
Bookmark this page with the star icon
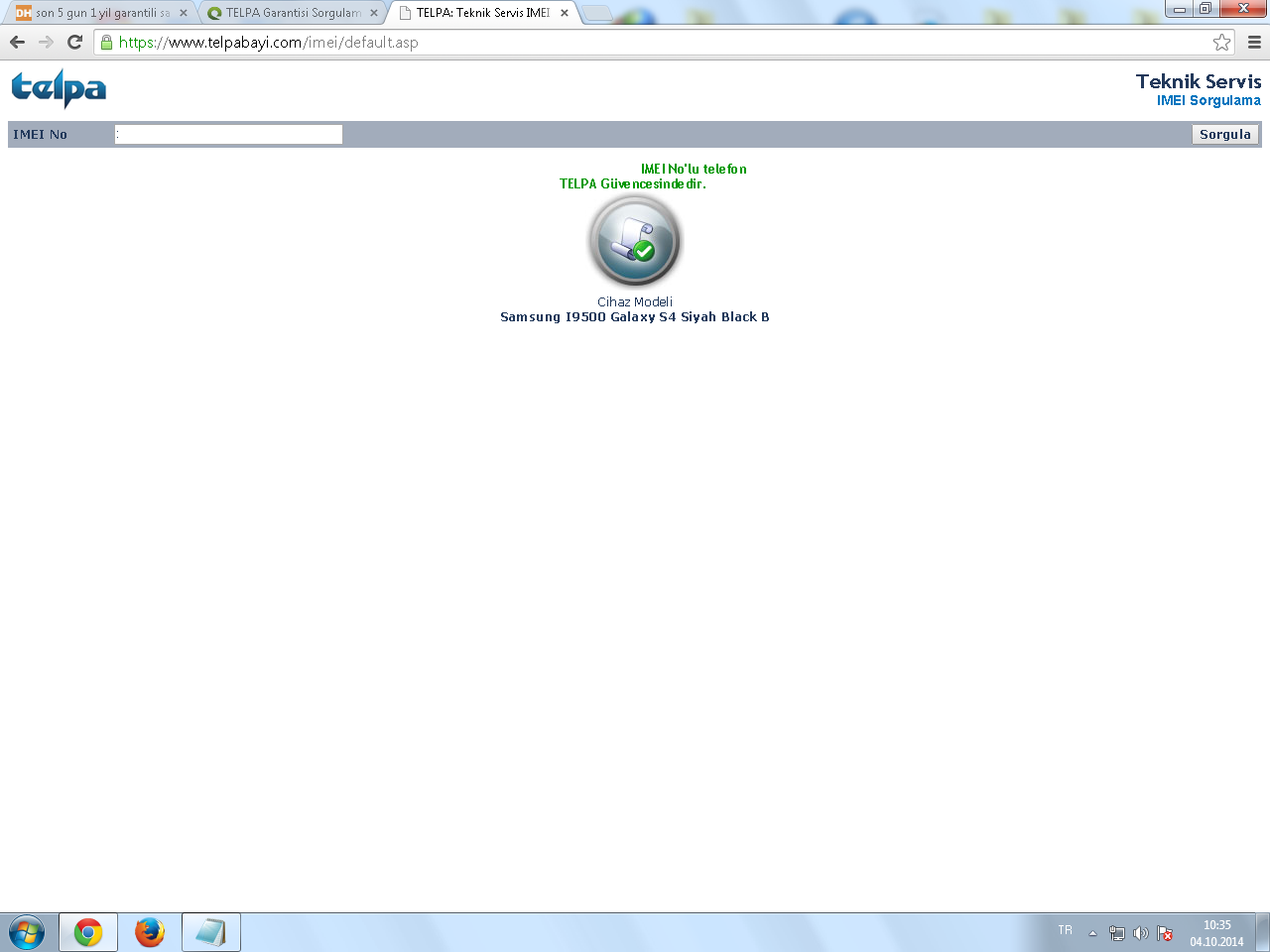pos(1221,42)
